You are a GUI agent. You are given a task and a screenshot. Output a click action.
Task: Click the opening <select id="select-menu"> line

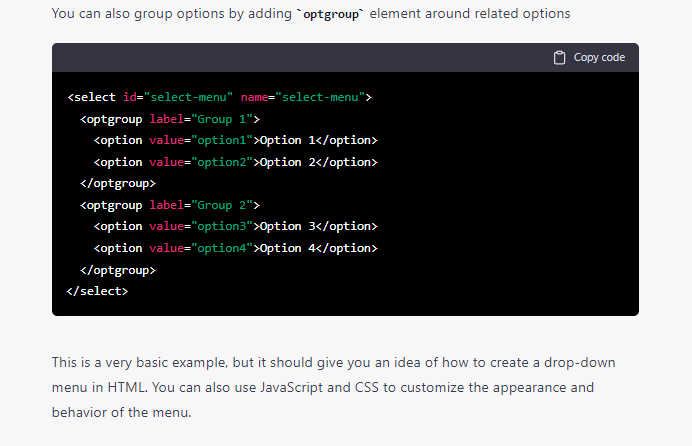tap(219, 97)
